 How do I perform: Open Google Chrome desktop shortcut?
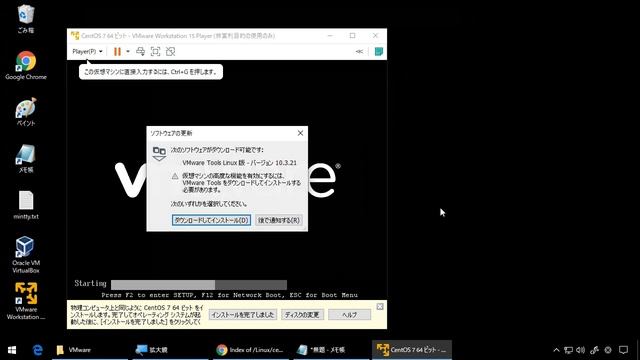(x=26, y=65)
